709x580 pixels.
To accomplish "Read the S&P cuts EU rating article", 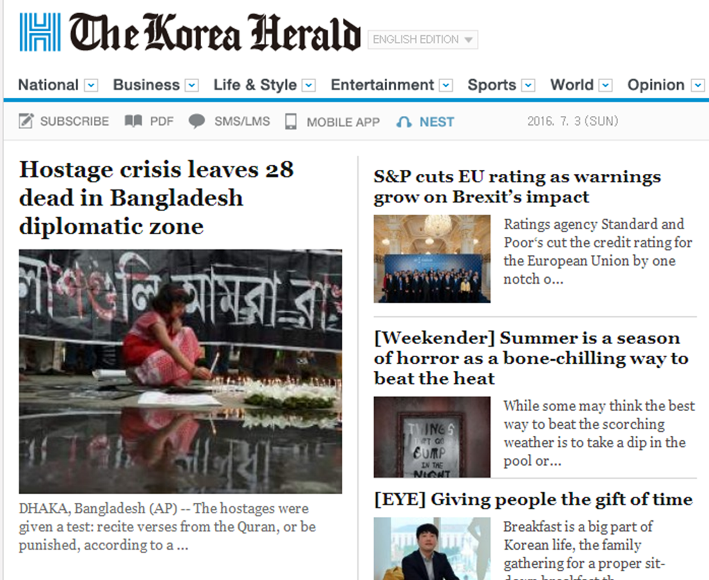I will pyautogui.click(x=517, y=186).
